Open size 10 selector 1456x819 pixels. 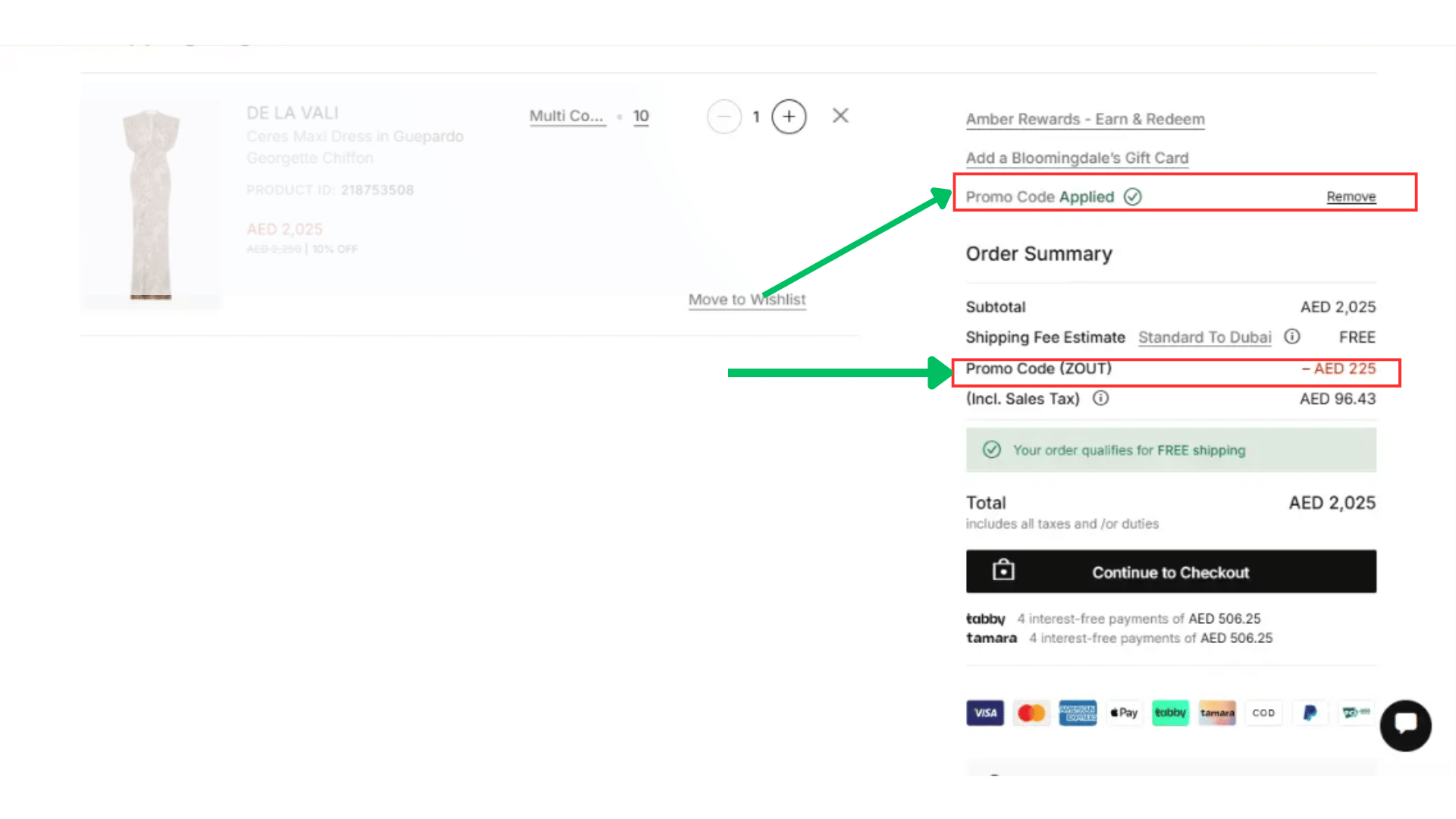[641, 116]
